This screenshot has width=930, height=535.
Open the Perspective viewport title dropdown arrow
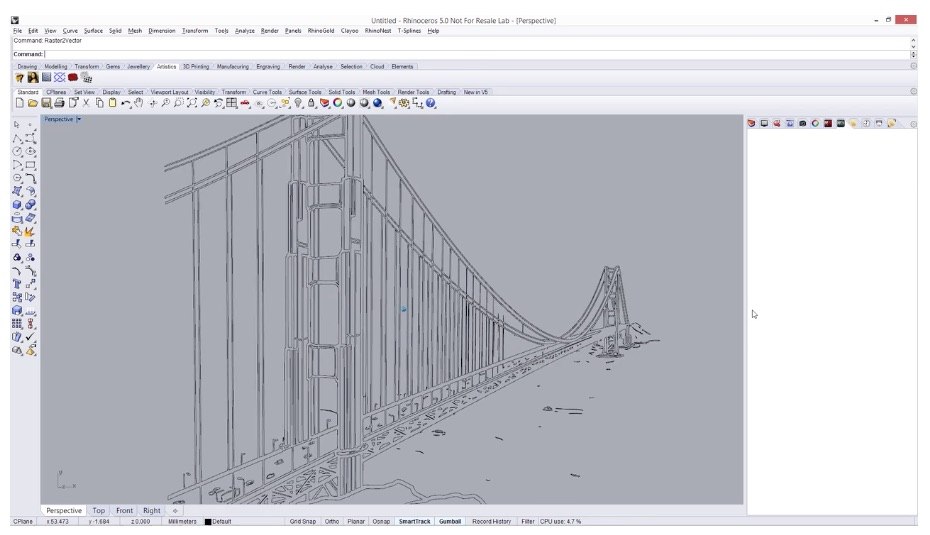coord(79,119)
